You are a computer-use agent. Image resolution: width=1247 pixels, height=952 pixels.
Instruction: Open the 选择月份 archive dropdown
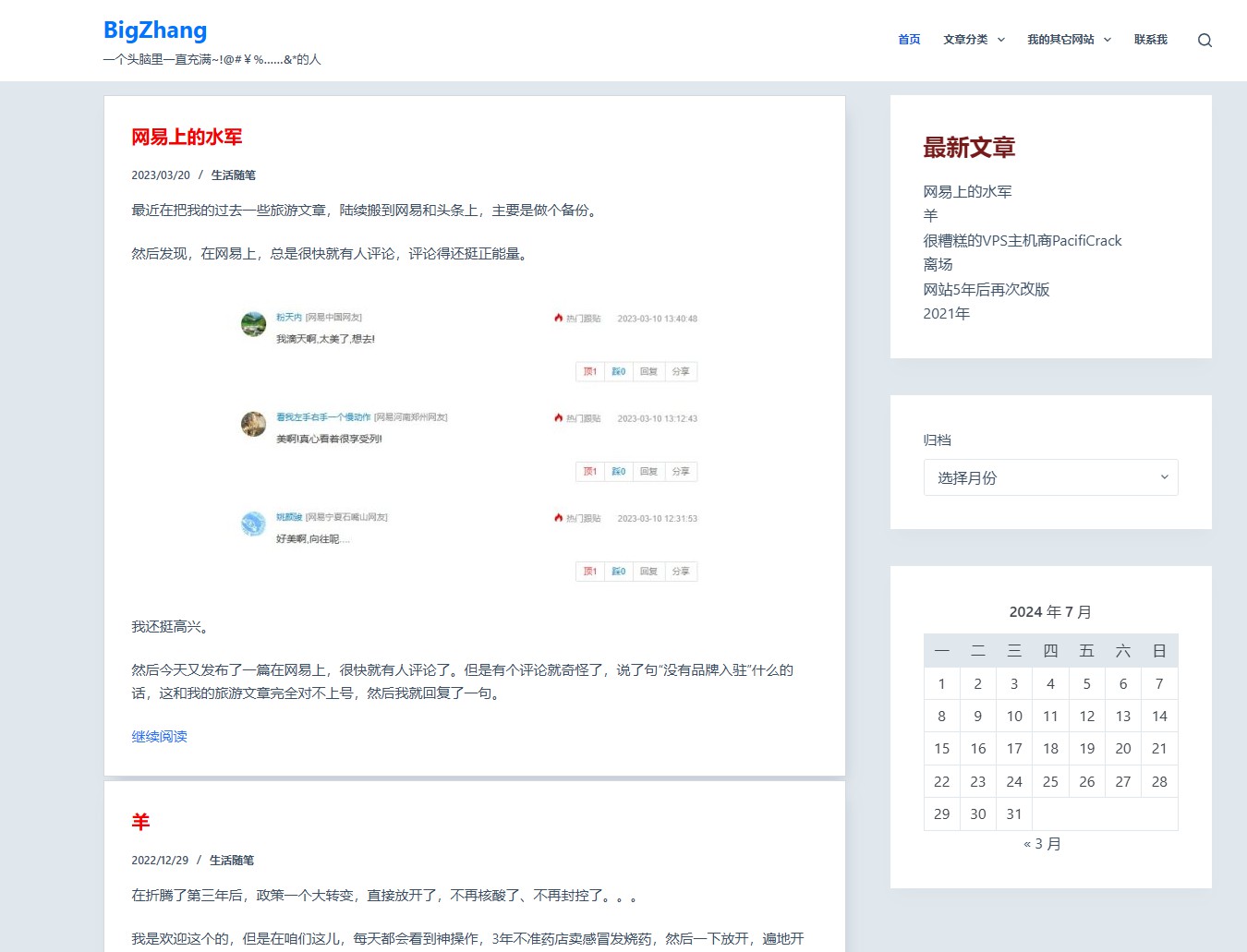tap(1051, 477)
